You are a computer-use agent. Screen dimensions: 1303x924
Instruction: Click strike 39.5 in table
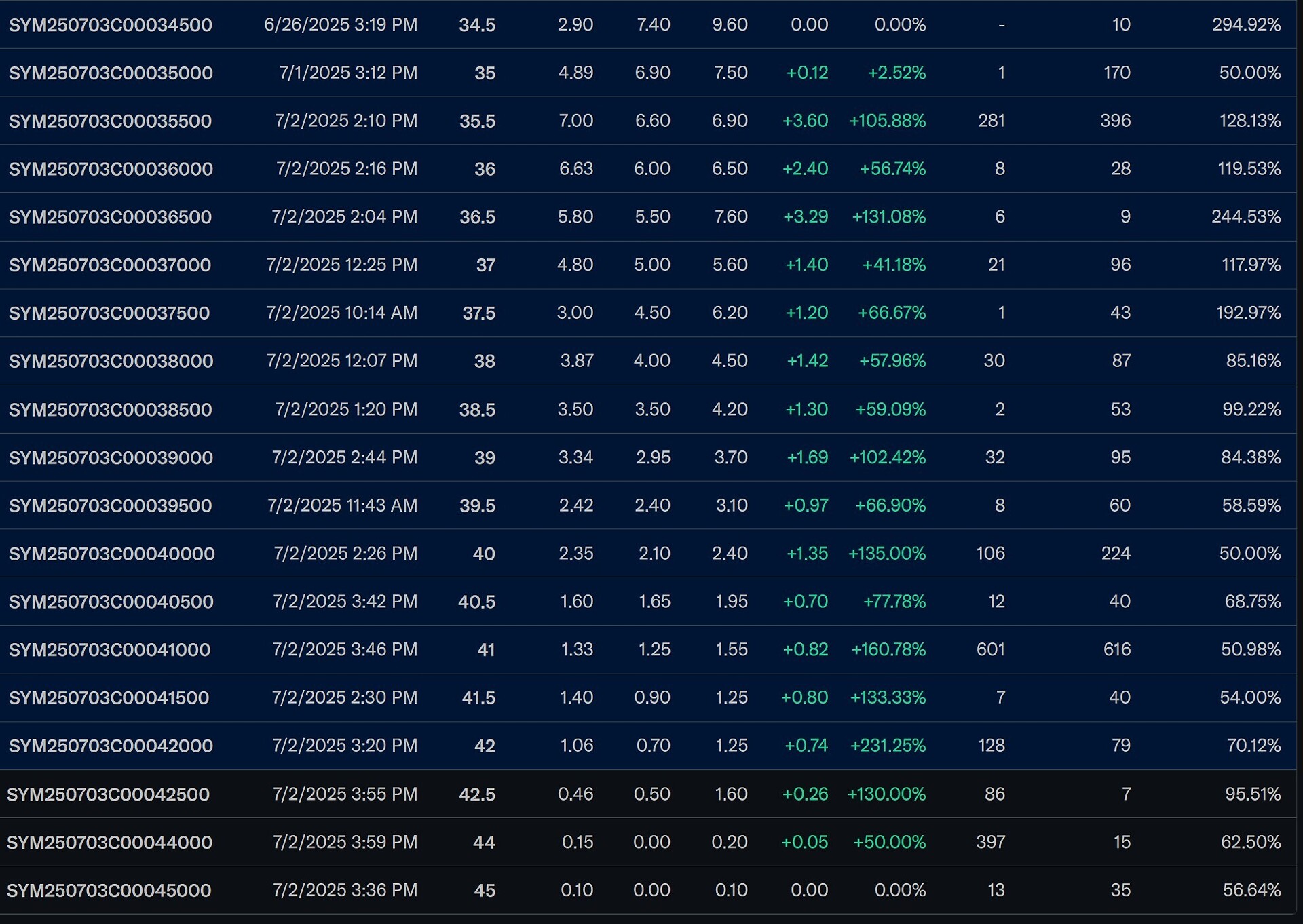pyautogui.click(x=477, y=506)
